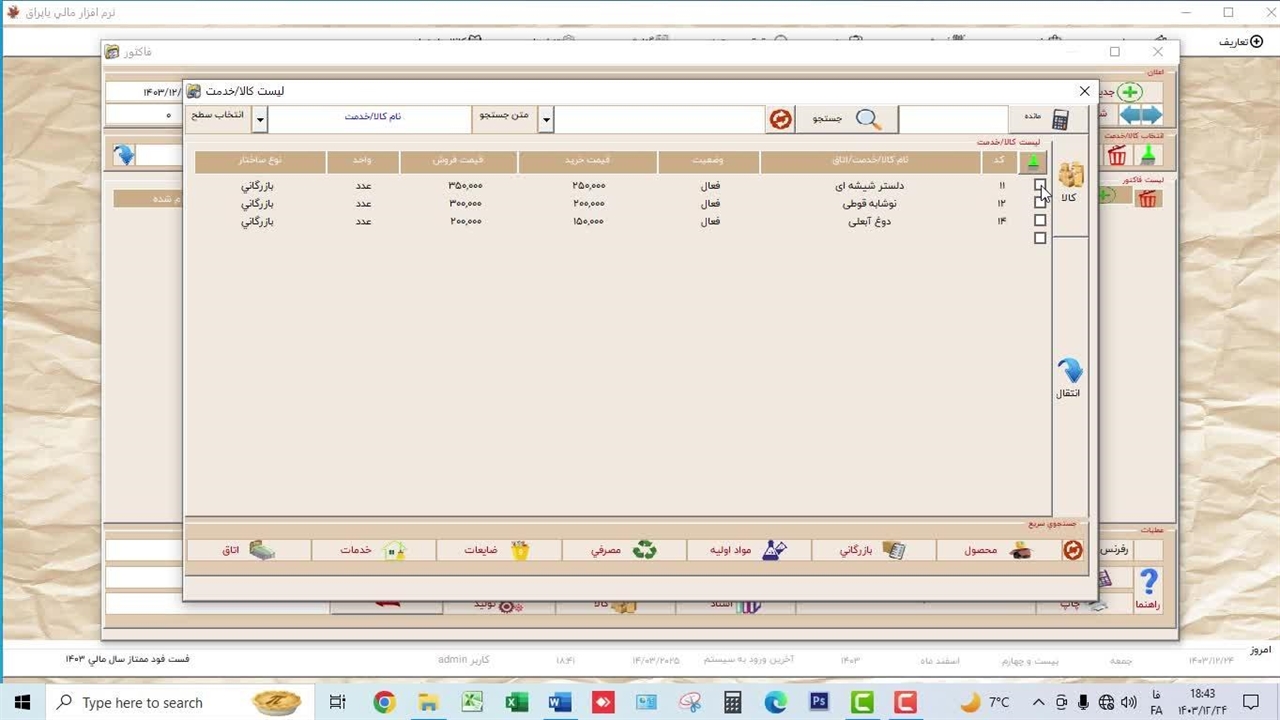Click the quick search reset icon at bottom

coord(1072,550)
